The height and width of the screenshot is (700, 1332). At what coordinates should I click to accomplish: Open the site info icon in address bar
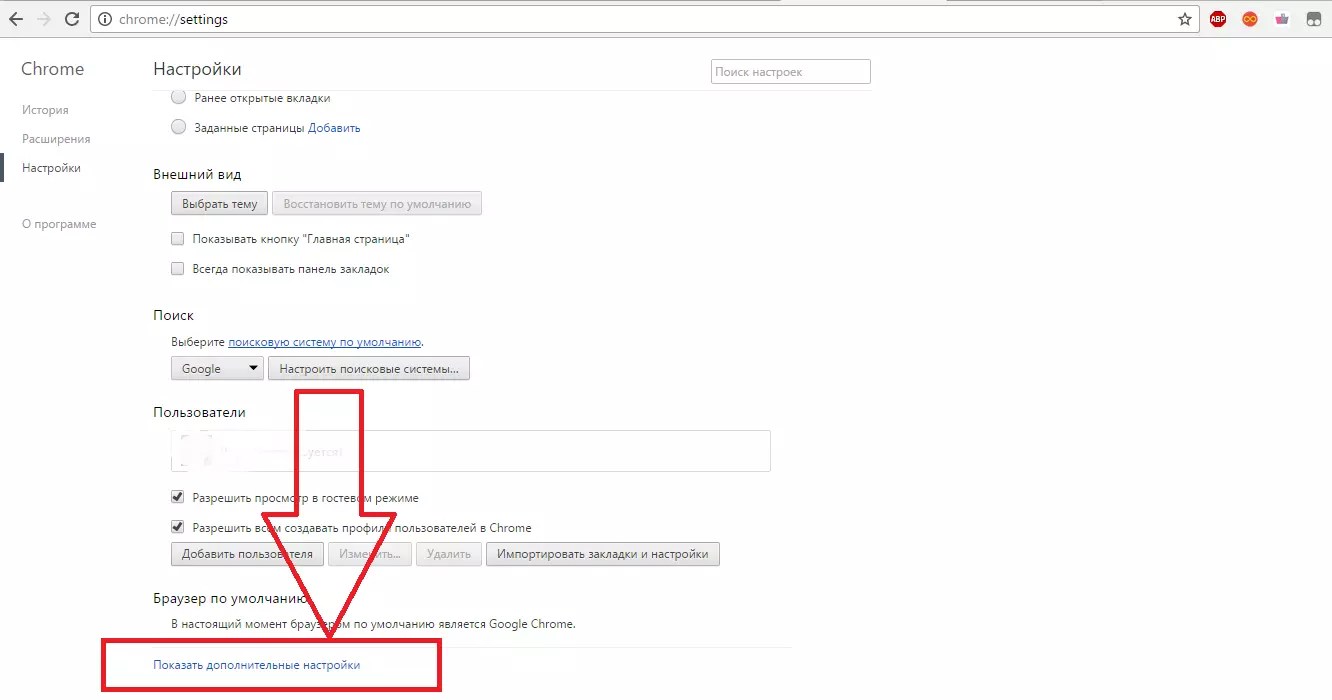[106, 19]
